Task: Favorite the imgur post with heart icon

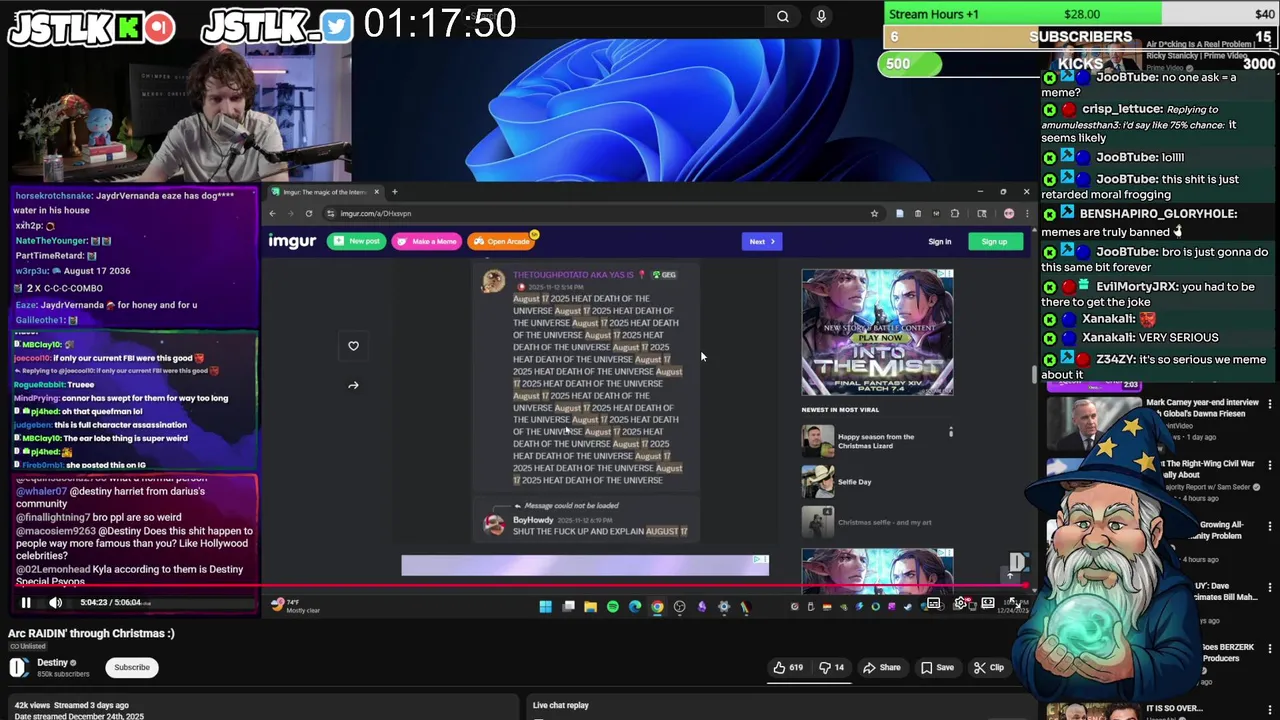Action: (x=353, y=346)
